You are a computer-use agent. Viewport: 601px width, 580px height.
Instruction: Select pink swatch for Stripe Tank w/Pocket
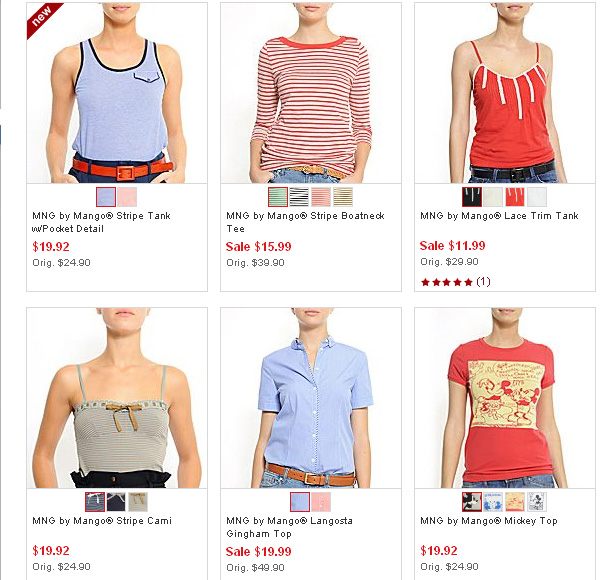point(127,197)
